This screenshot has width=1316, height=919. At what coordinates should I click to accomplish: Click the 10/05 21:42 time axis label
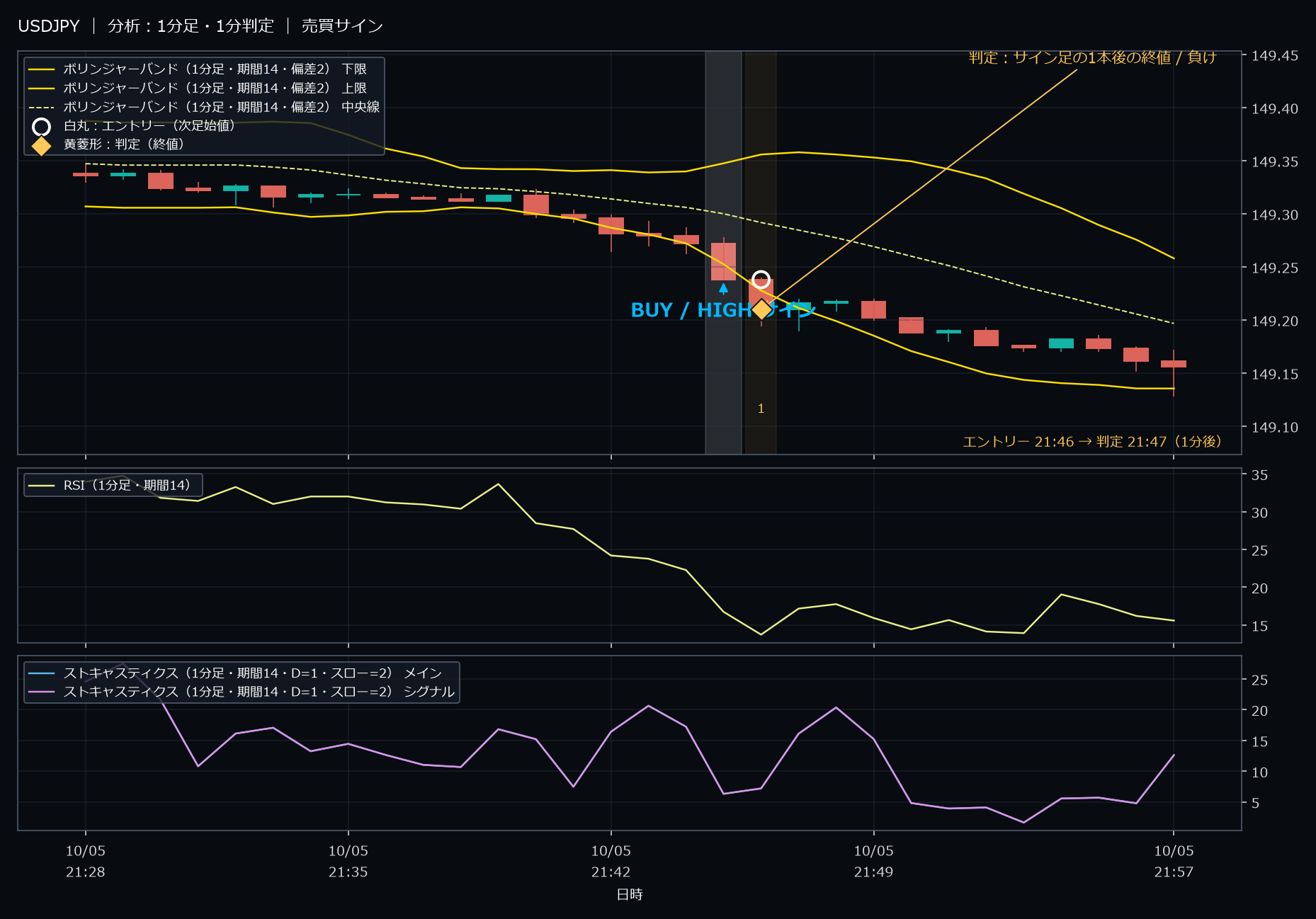pos(611,861)
